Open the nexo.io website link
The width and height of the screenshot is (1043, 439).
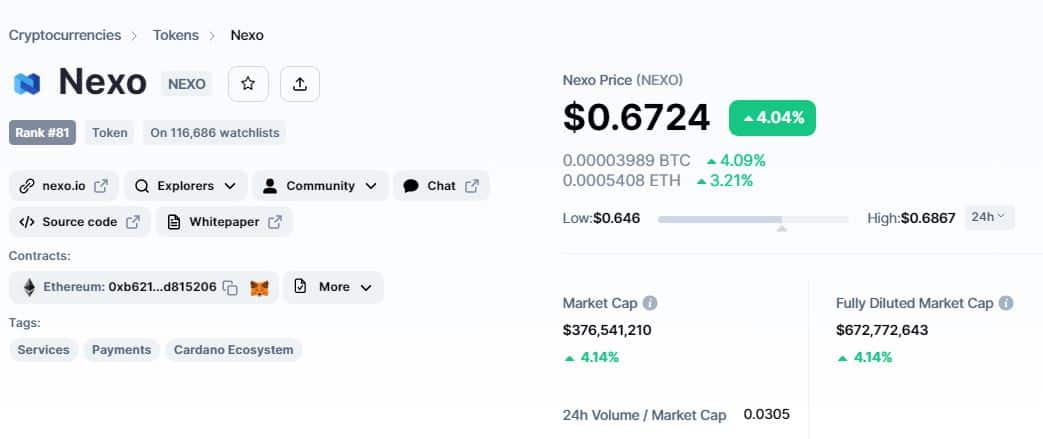[x=64, y=186]
